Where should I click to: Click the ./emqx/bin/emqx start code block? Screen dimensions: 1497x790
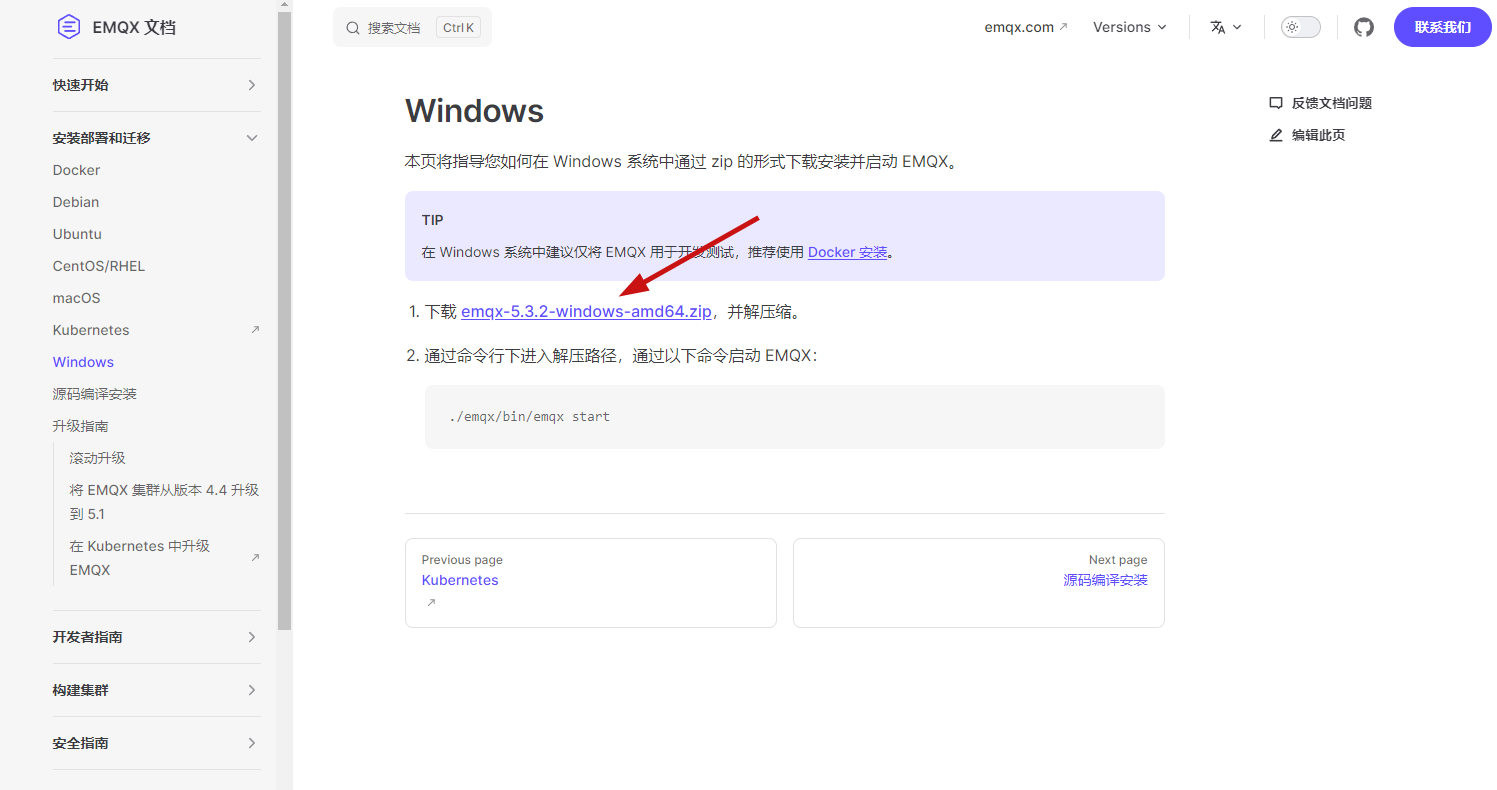coord(794,416)
